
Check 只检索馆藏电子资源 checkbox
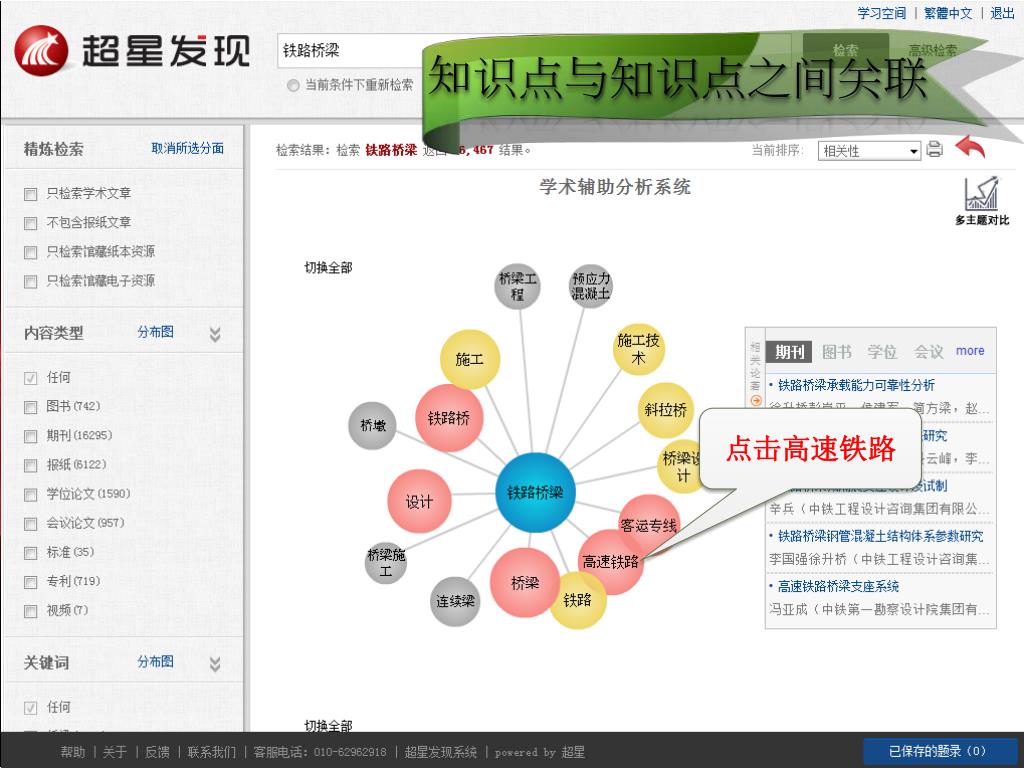click(x=30, y=281)
